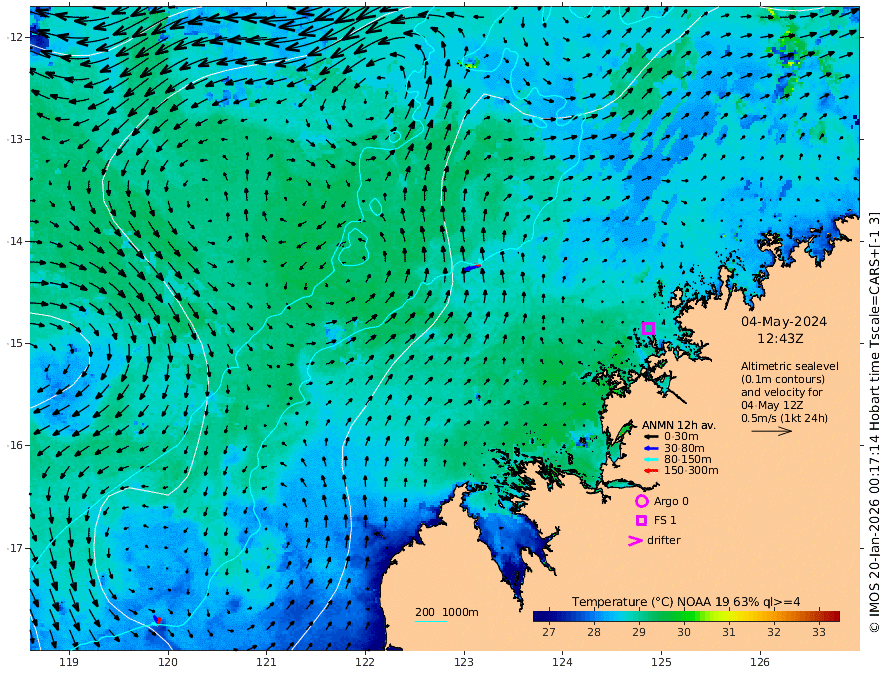The width and height of the screenshot is (880, 680).
Task: Click the temperature colorbar
Action: (x=686, y=616)
